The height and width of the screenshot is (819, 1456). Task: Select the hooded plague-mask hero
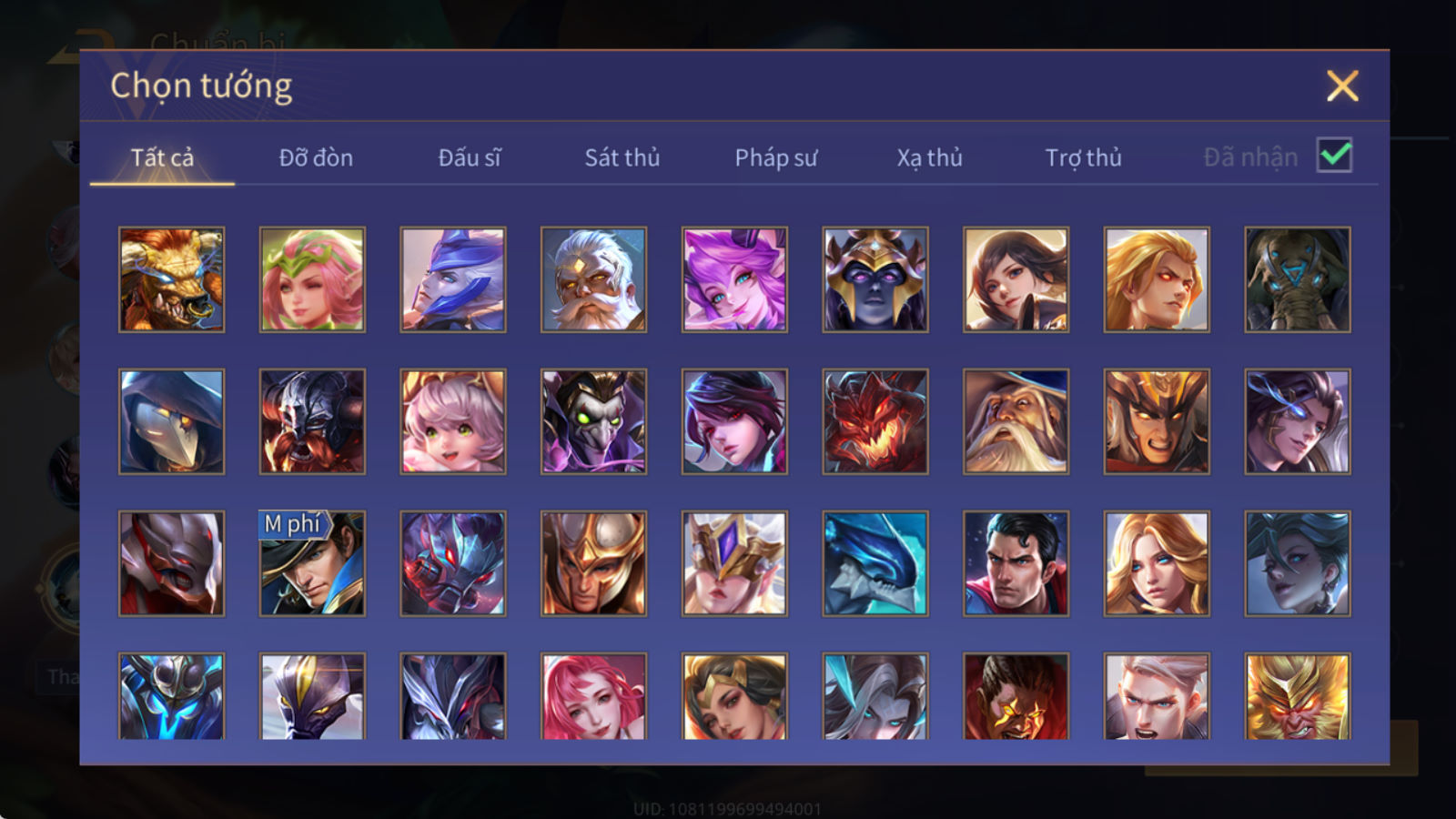[172, 421]
